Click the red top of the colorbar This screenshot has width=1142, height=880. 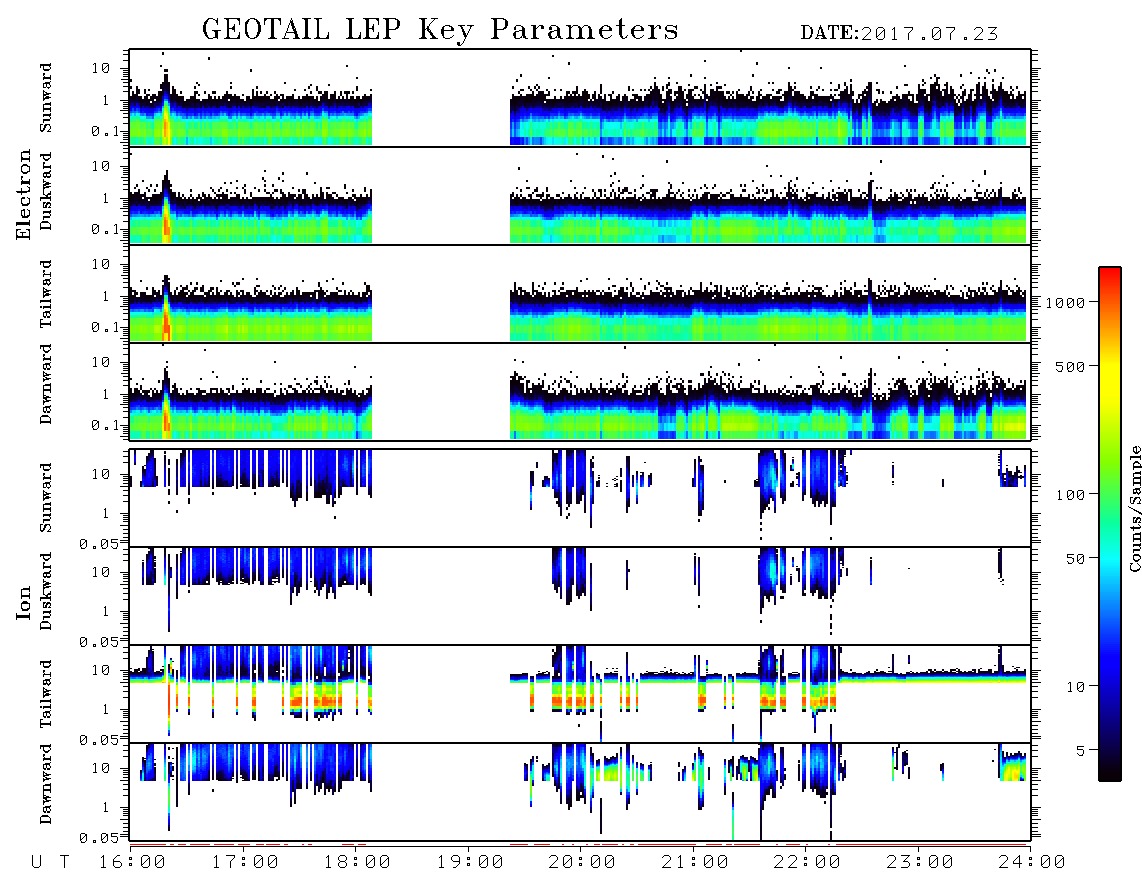(1110, 274)
